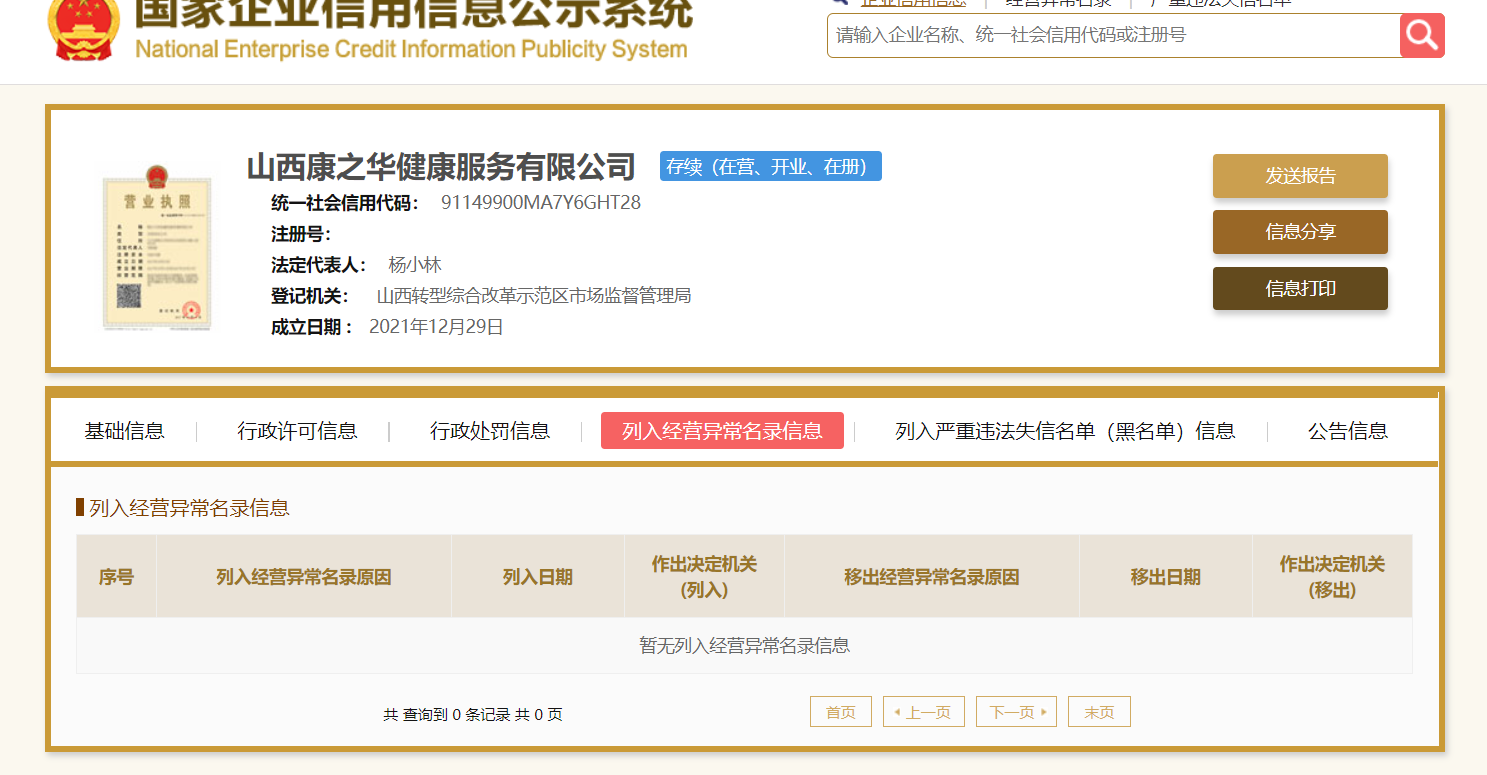This screenshot has width=1487, height=775.
Task: Click the 上一页 previous page button
Action: pos(924,712)
